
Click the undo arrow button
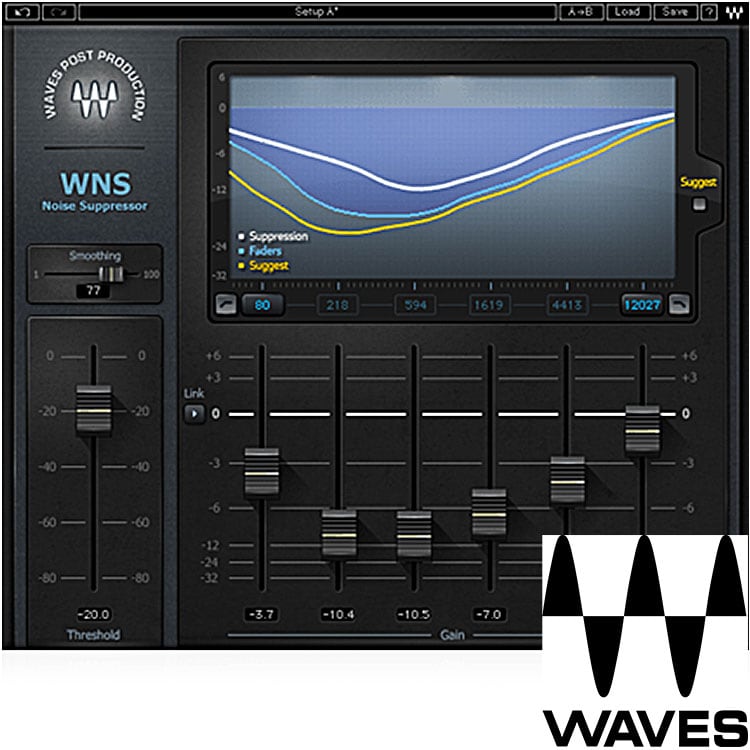pyautogui.click(x=22, y=12)
